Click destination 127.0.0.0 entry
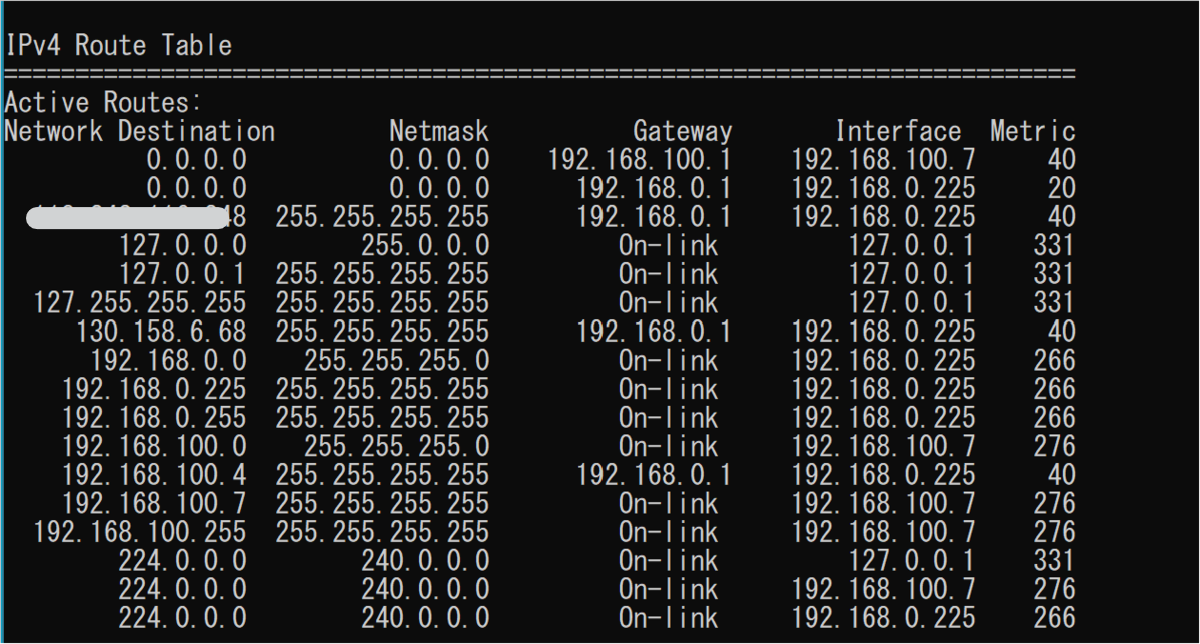This screenshot has width=1200, height=644. 182,245
